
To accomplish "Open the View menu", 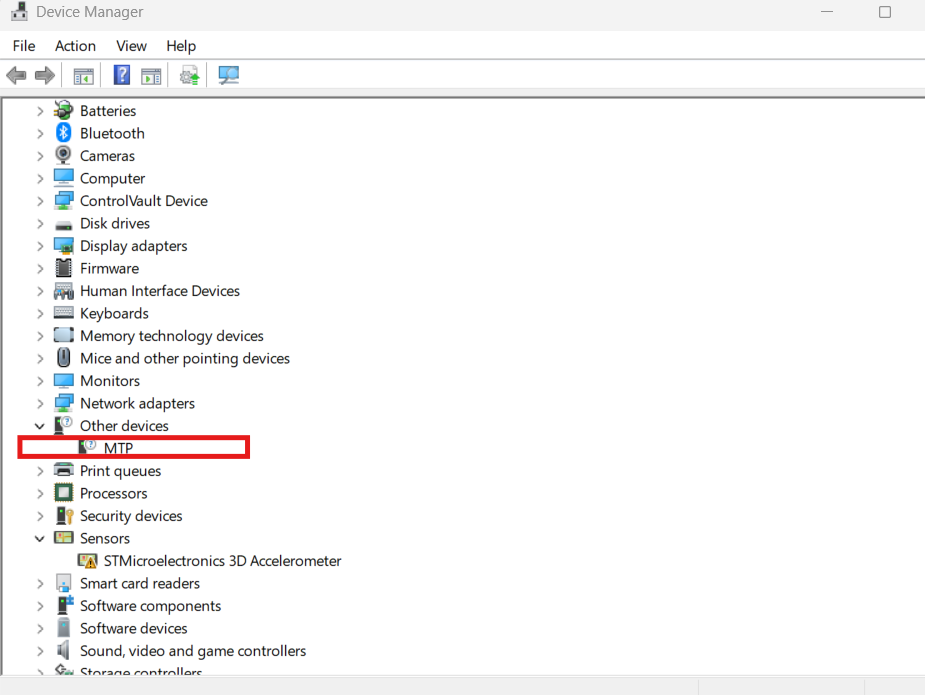I will pyautogui.click(x=132, y=46).
